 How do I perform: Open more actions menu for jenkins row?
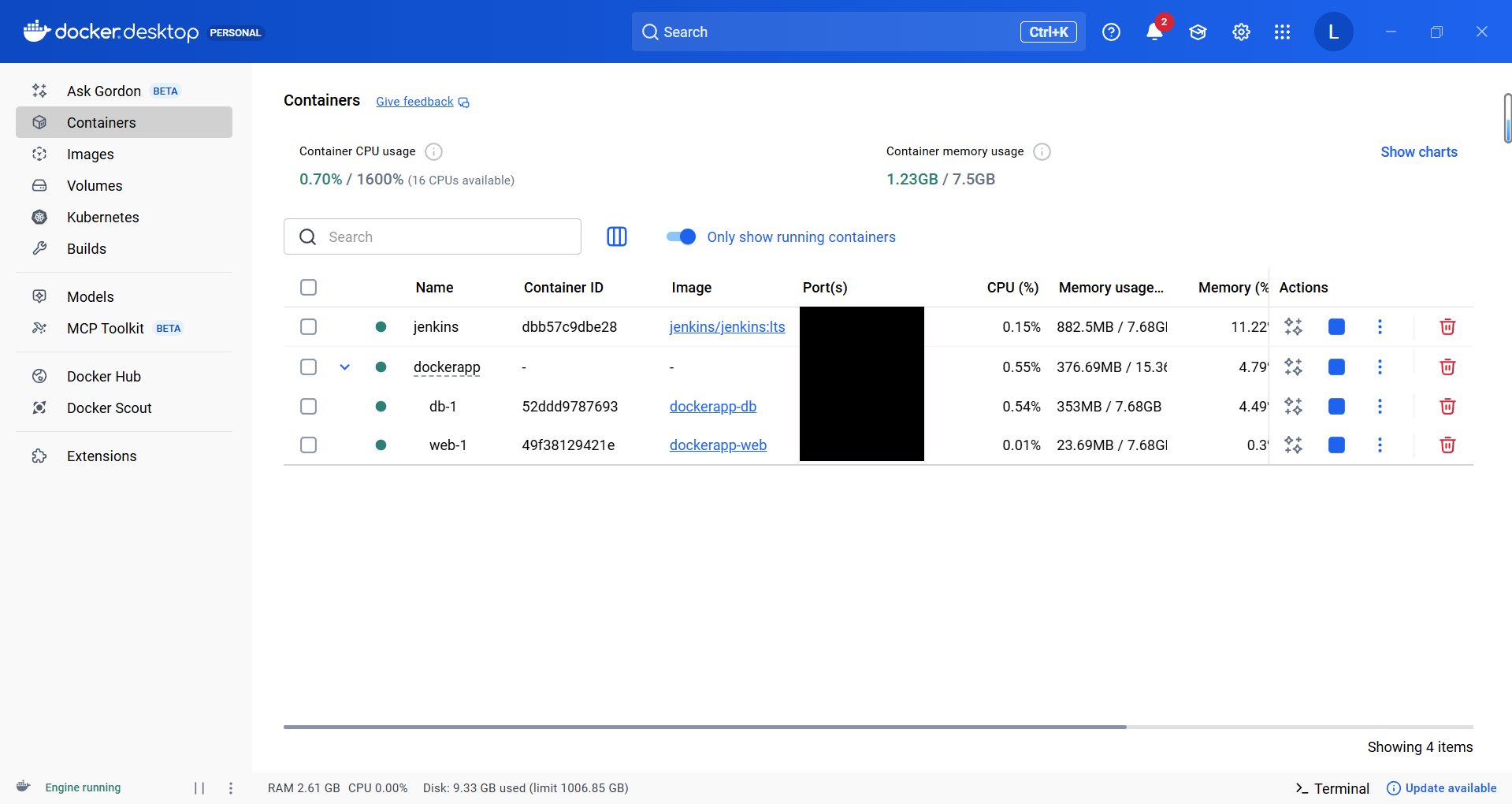(x=1380, y=326)
